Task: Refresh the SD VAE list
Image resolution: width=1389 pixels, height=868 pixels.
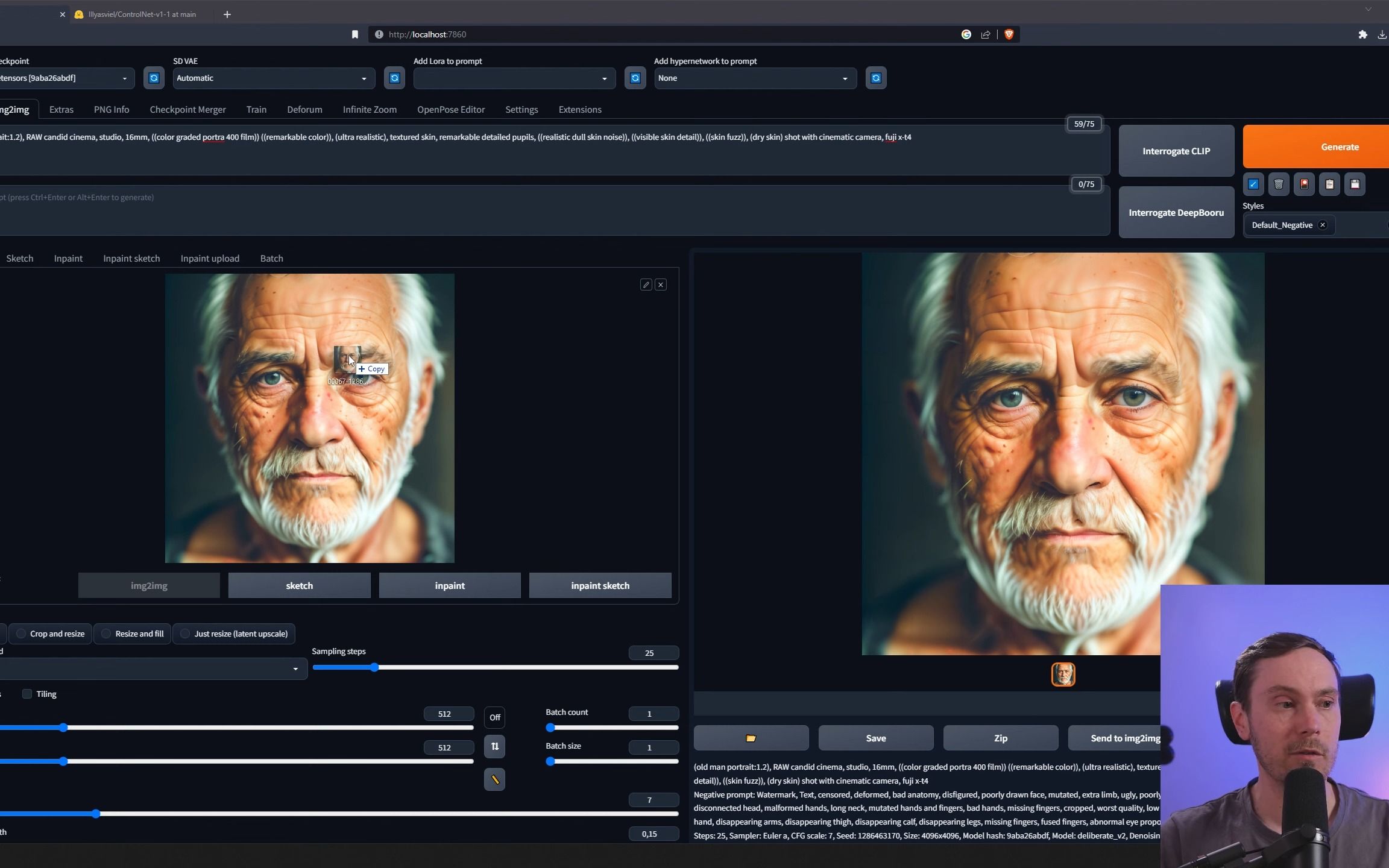Action: click(x=394, y=78)
